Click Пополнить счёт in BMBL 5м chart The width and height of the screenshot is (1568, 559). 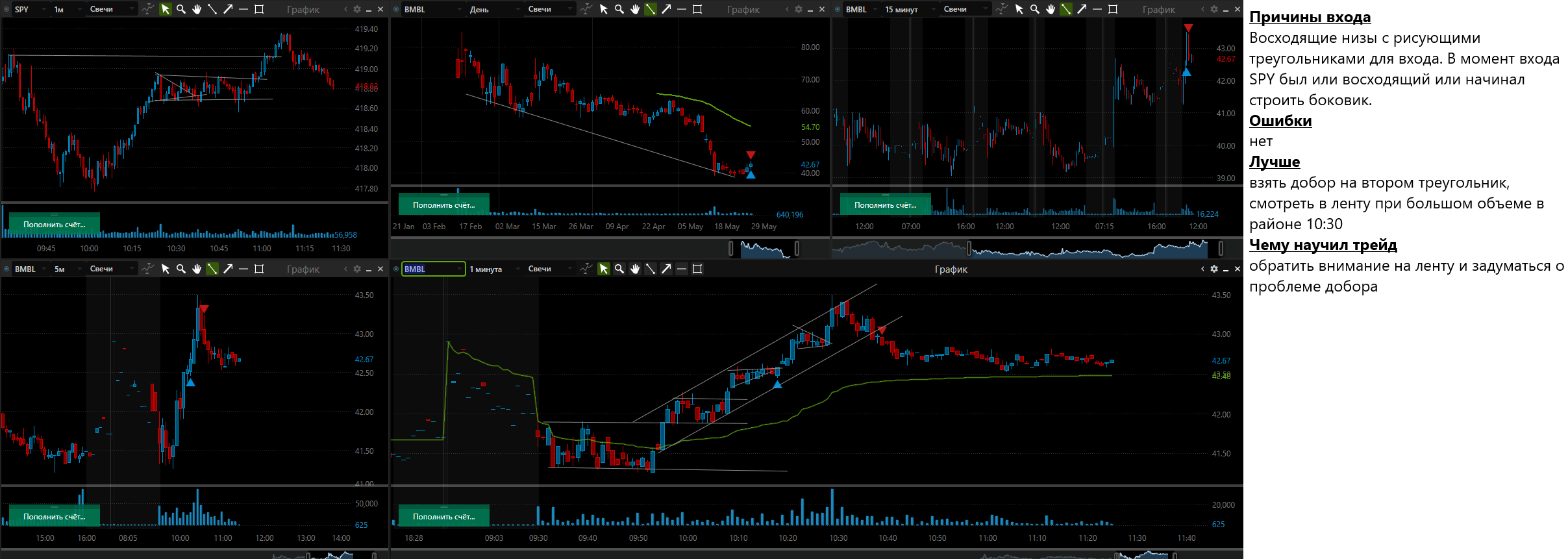(54, 516)
